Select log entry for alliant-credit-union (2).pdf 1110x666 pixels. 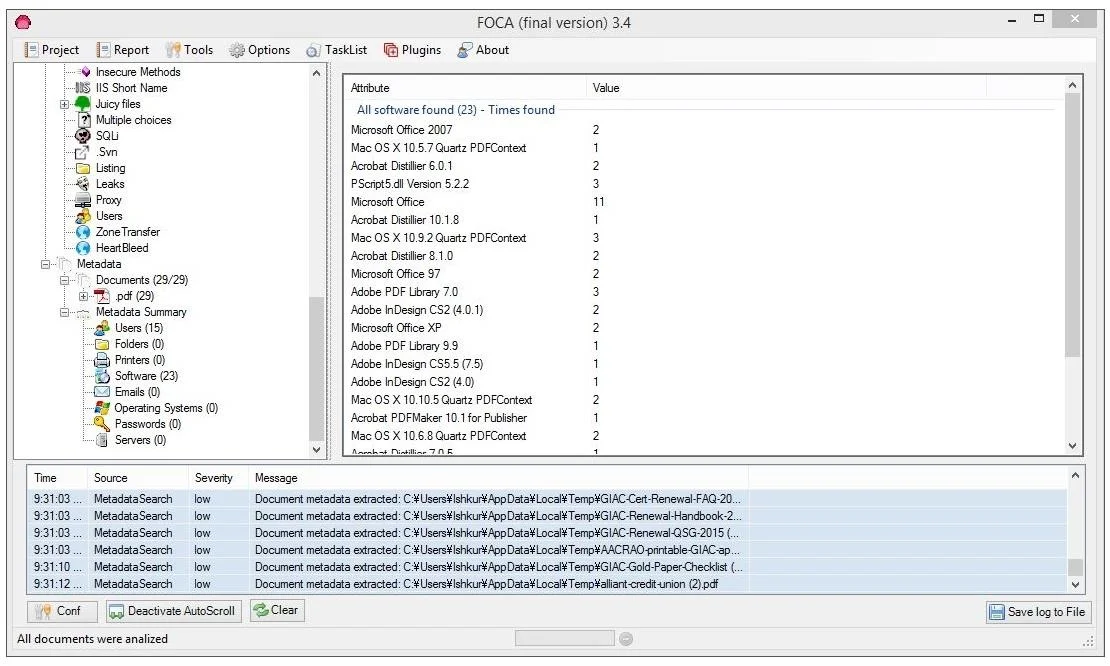tap(547, 584)
